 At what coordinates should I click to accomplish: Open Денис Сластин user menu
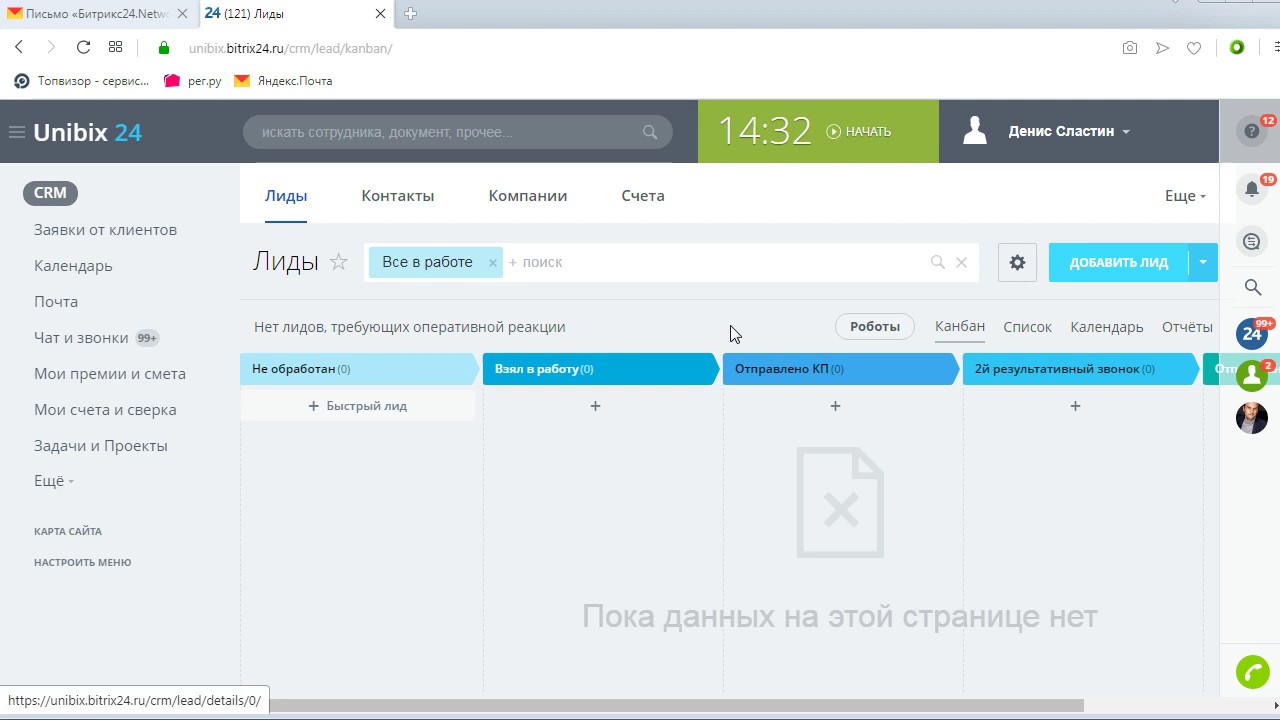pyautogui.click(x=1069, y=131)
